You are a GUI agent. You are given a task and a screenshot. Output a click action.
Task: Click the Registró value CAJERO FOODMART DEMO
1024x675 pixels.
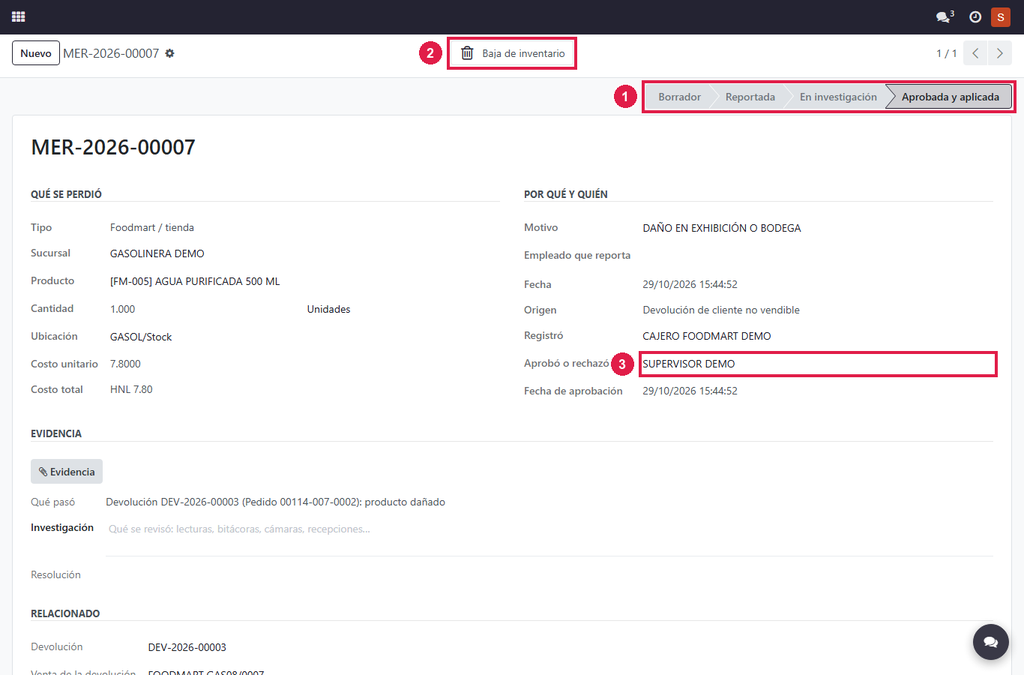coord(707,336)
